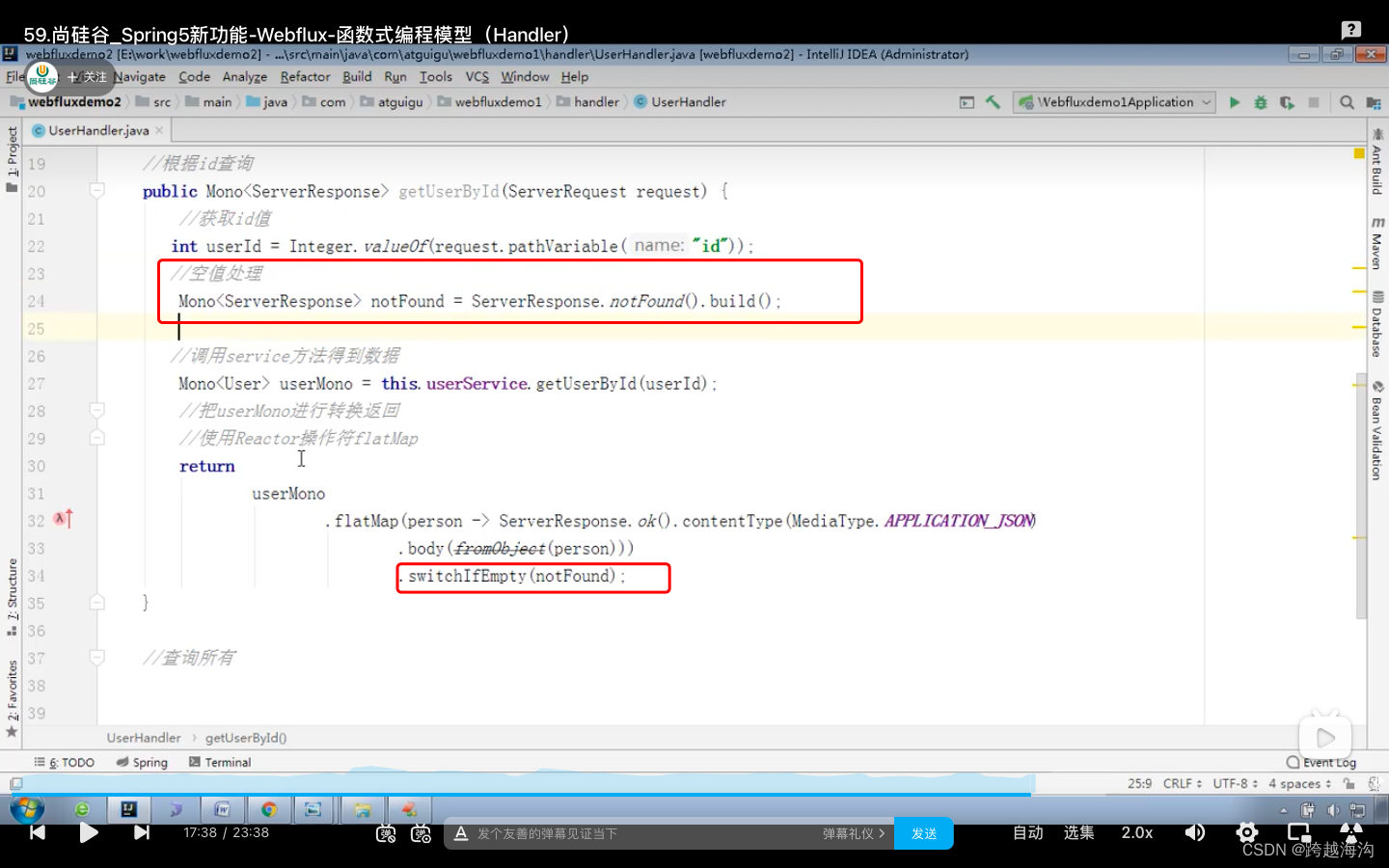Open the Help menu
The height and width of the screenshot is (868, 1389).
click(574, 77)
